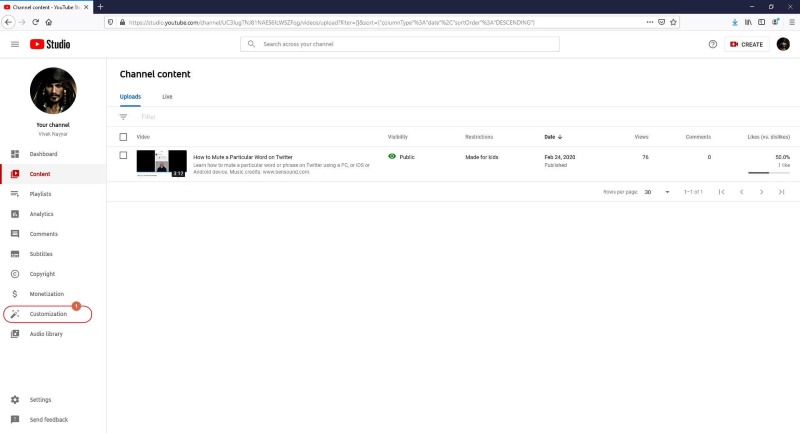
Task: Open Copyright in the sidebar
Action: pos(53,274)
